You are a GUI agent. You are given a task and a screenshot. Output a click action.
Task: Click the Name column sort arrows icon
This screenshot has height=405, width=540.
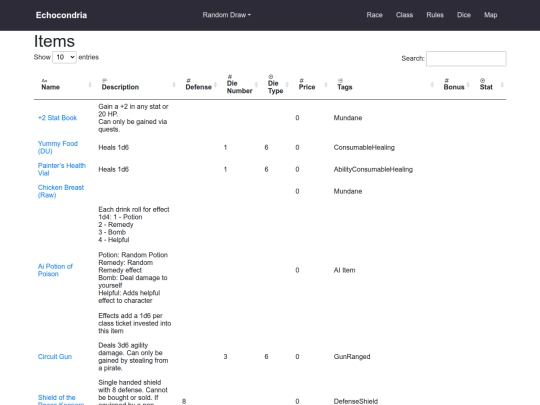90,85
